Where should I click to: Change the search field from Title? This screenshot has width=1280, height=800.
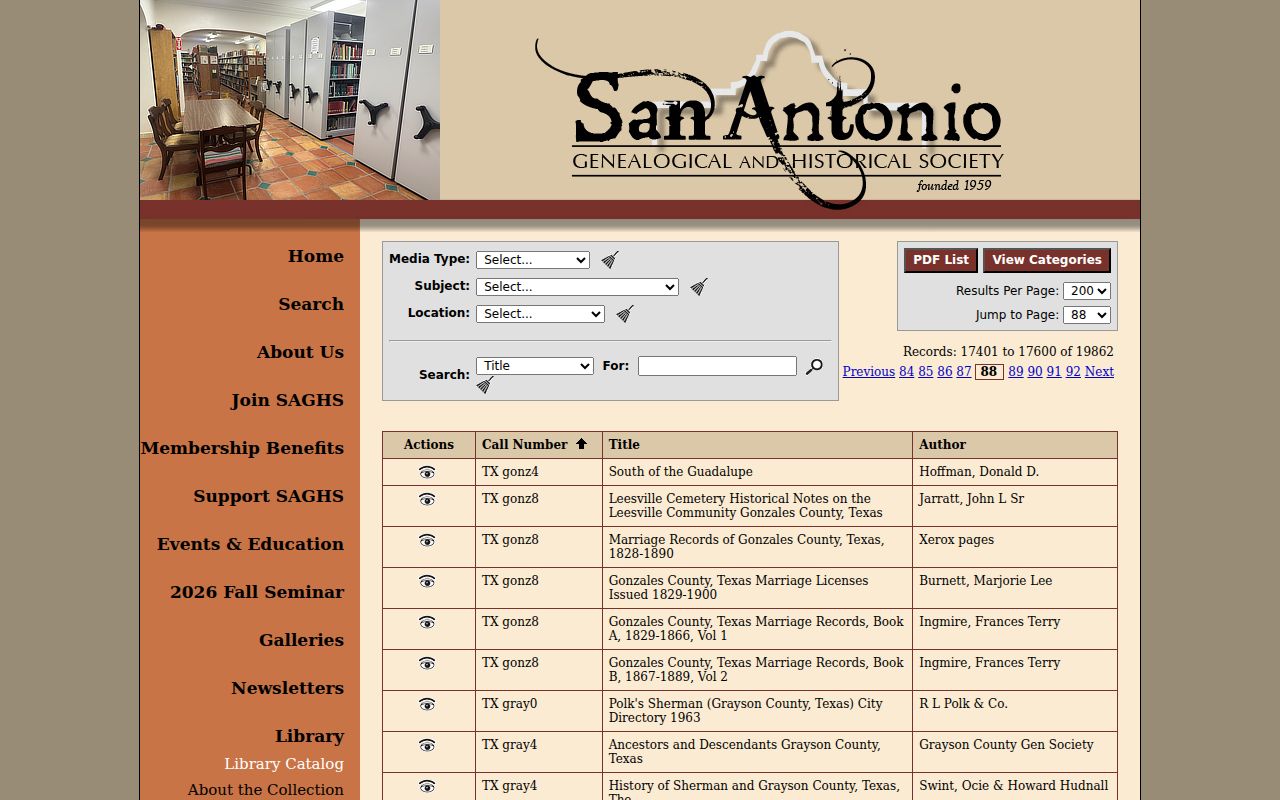click(535, 366)
